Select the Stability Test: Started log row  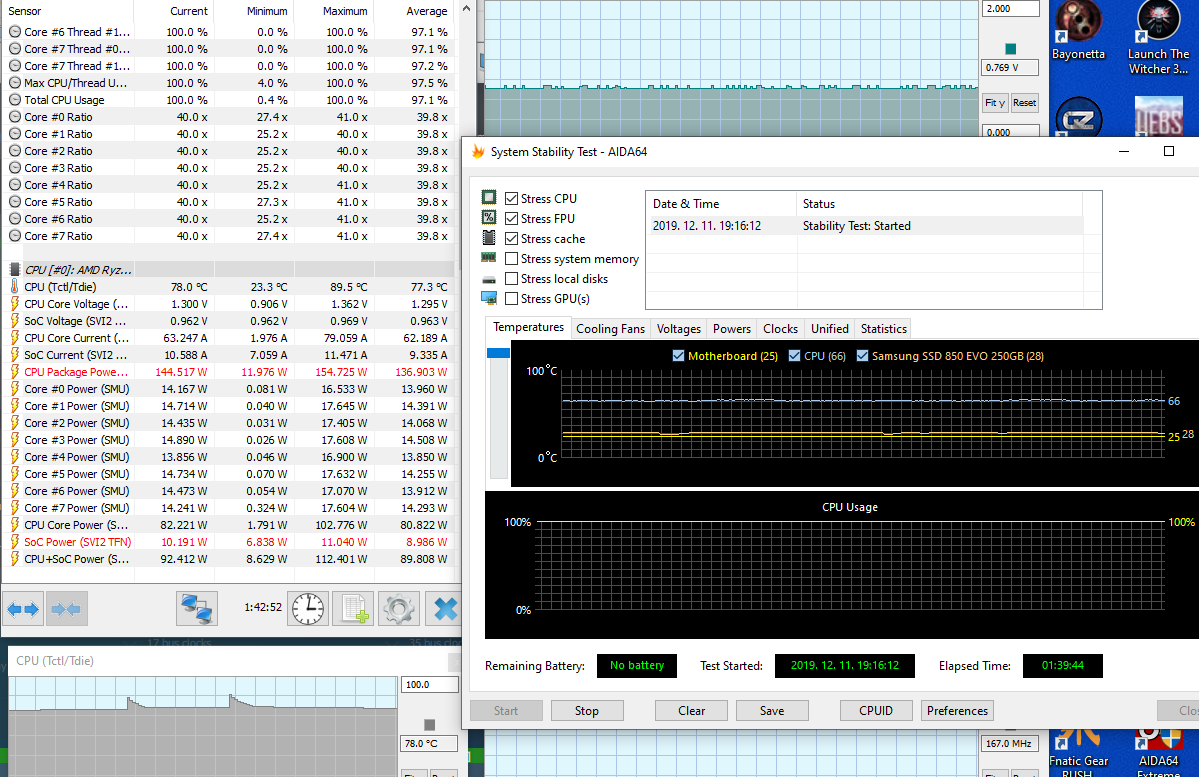tap(866, 226)
